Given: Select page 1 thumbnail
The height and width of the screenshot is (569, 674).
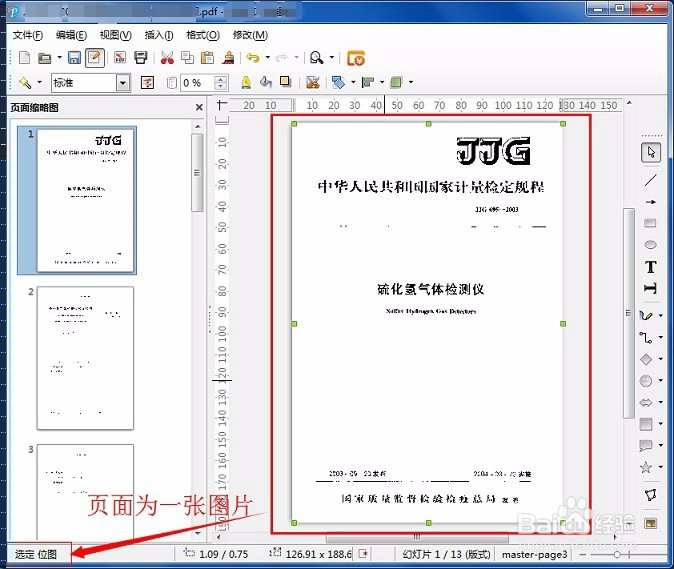Looking at the screenshot, I should tap(86, 200).
